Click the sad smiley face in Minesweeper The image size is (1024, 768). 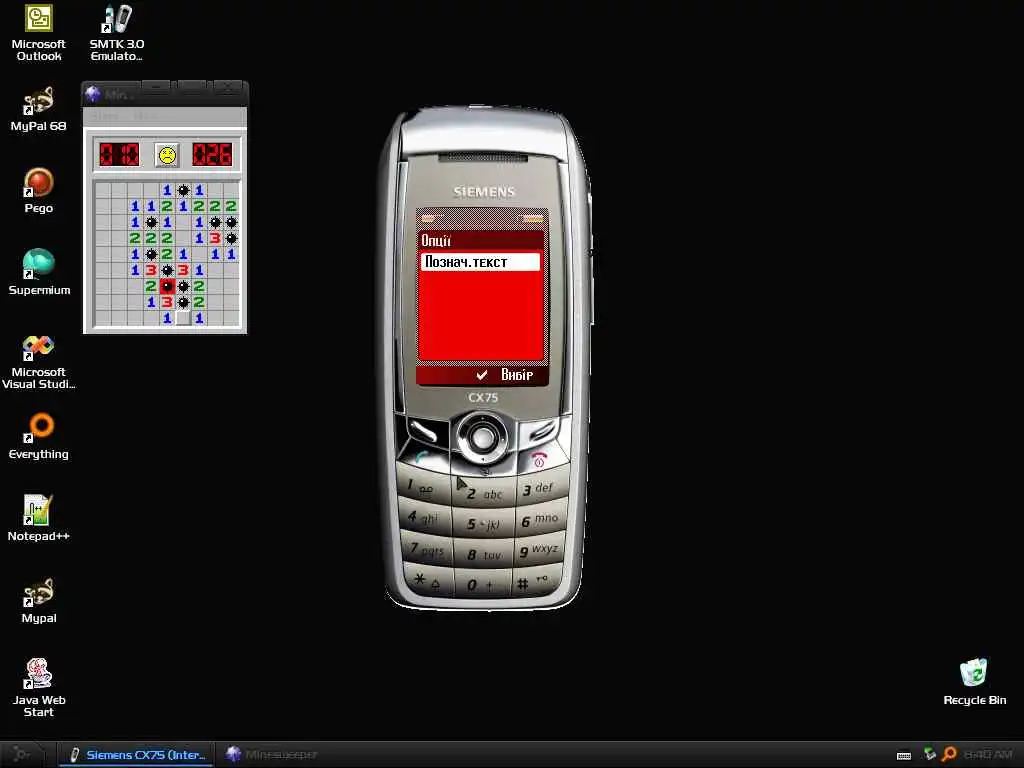coord(167,155)
